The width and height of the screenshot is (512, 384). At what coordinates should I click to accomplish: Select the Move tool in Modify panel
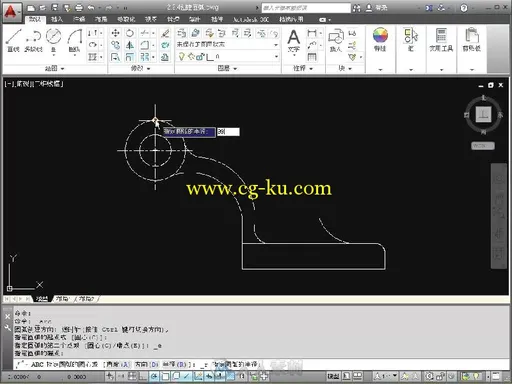pos(115,33)
